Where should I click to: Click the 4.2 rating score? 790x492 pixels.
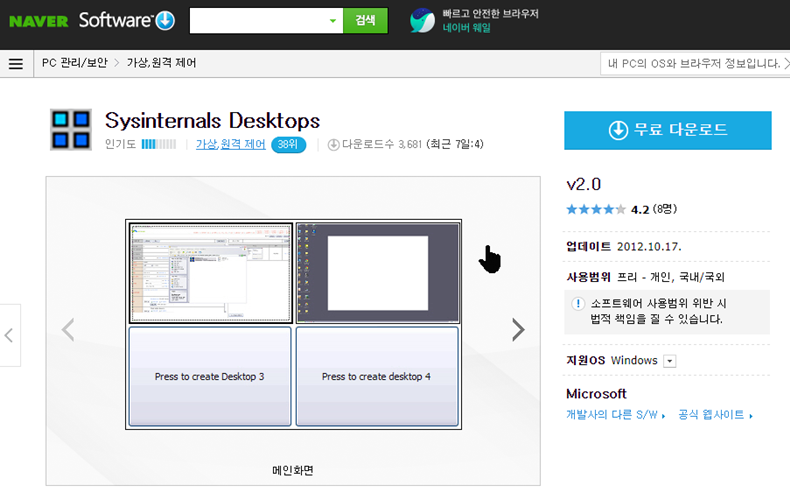[x=640, y=209]
